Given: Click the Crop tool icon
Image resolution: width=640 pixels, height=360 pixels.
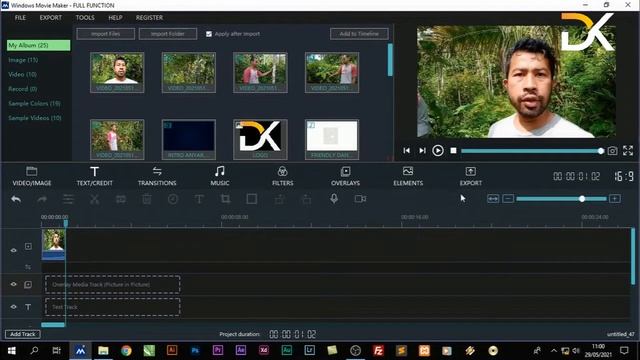Looking at the screenshot, I should tap(225, 199).
